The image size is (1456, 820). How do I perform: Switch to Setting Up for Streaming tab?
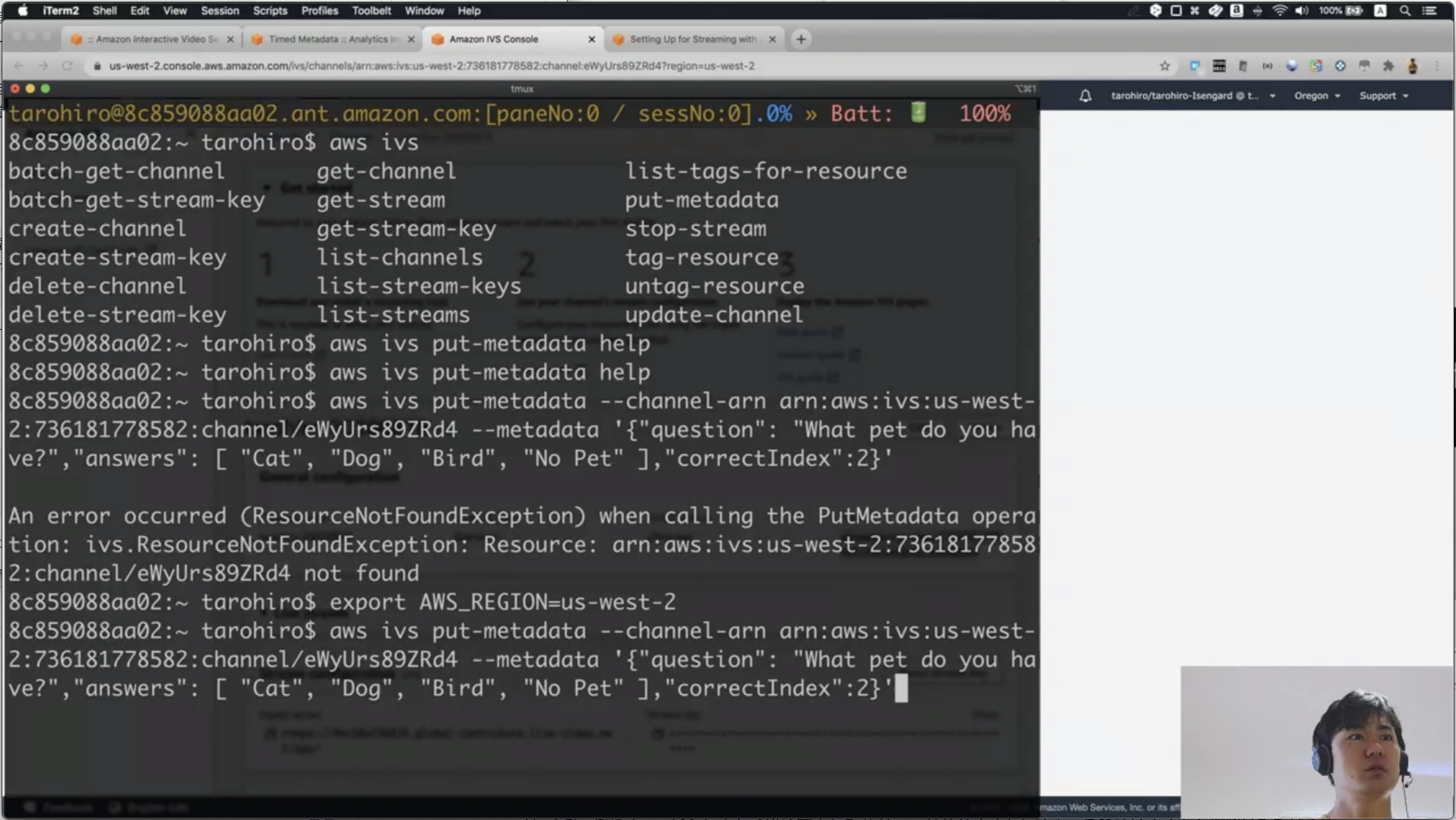click(692, 39)
